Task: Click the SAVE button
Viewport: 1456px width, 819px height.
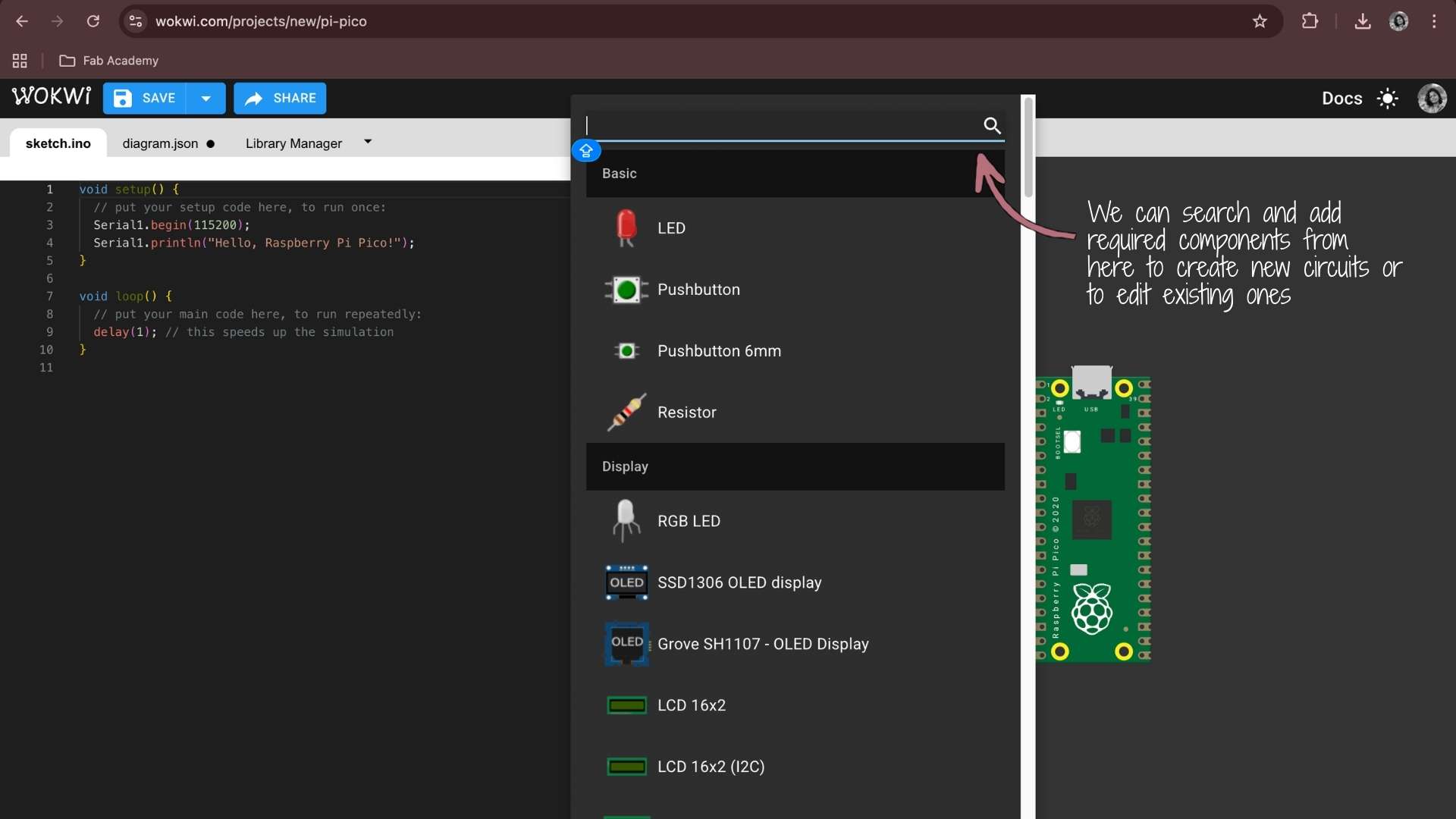Action: (x=145, y=99)
